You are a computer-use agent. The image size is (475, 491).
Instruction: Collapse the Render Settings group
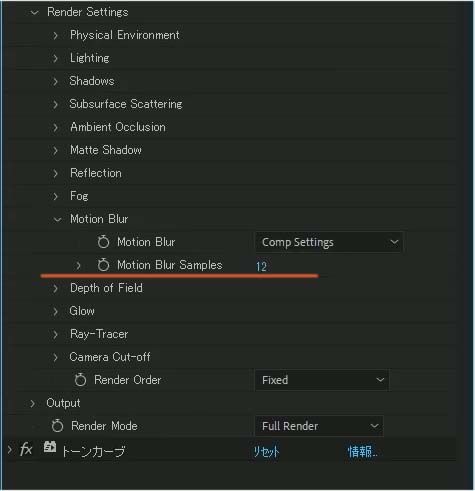pyautogui.click(x=35, y=13)
